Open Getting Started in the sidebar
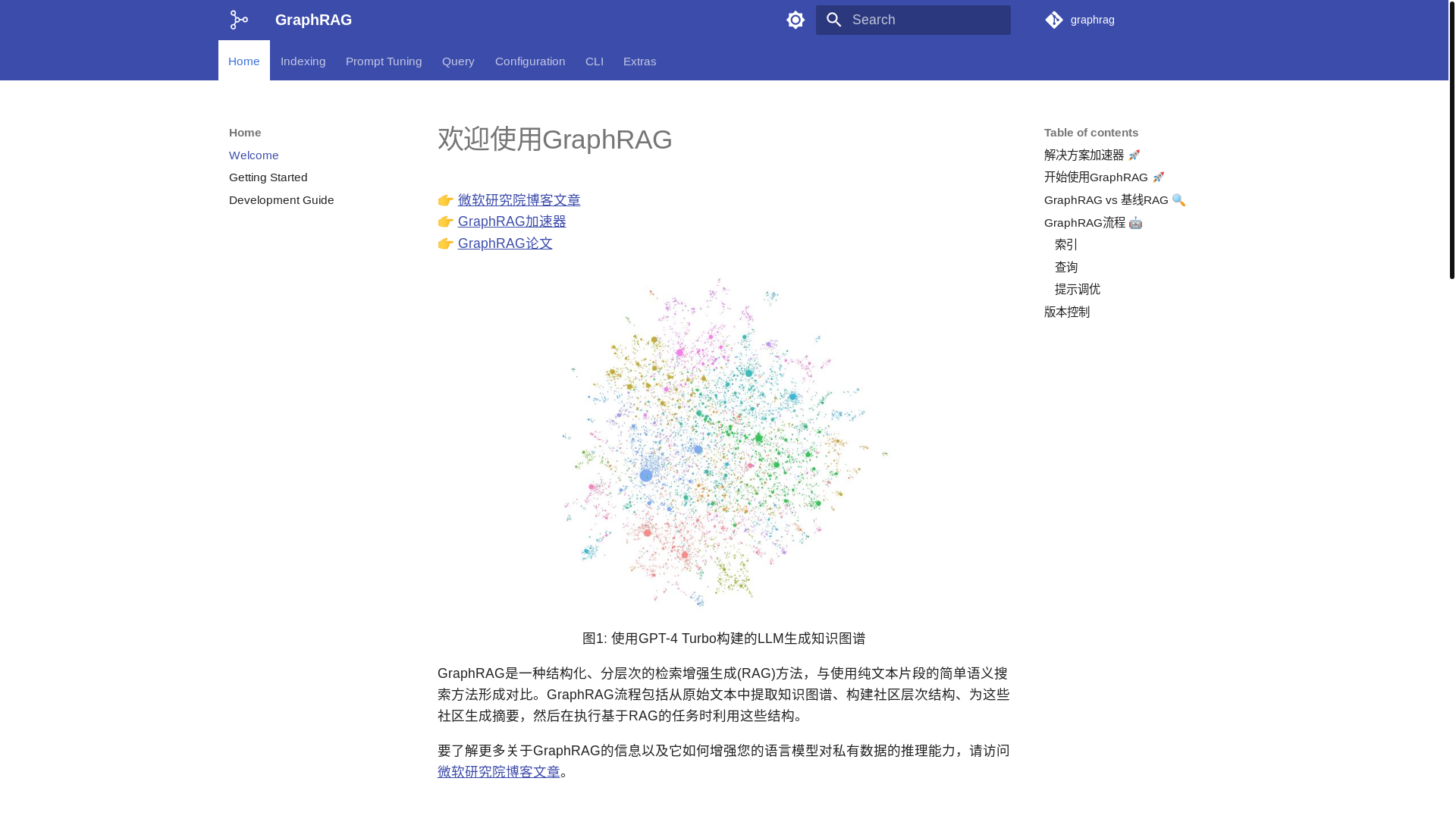The height and width of the screenshot is (819, 1456). [268, 177]
